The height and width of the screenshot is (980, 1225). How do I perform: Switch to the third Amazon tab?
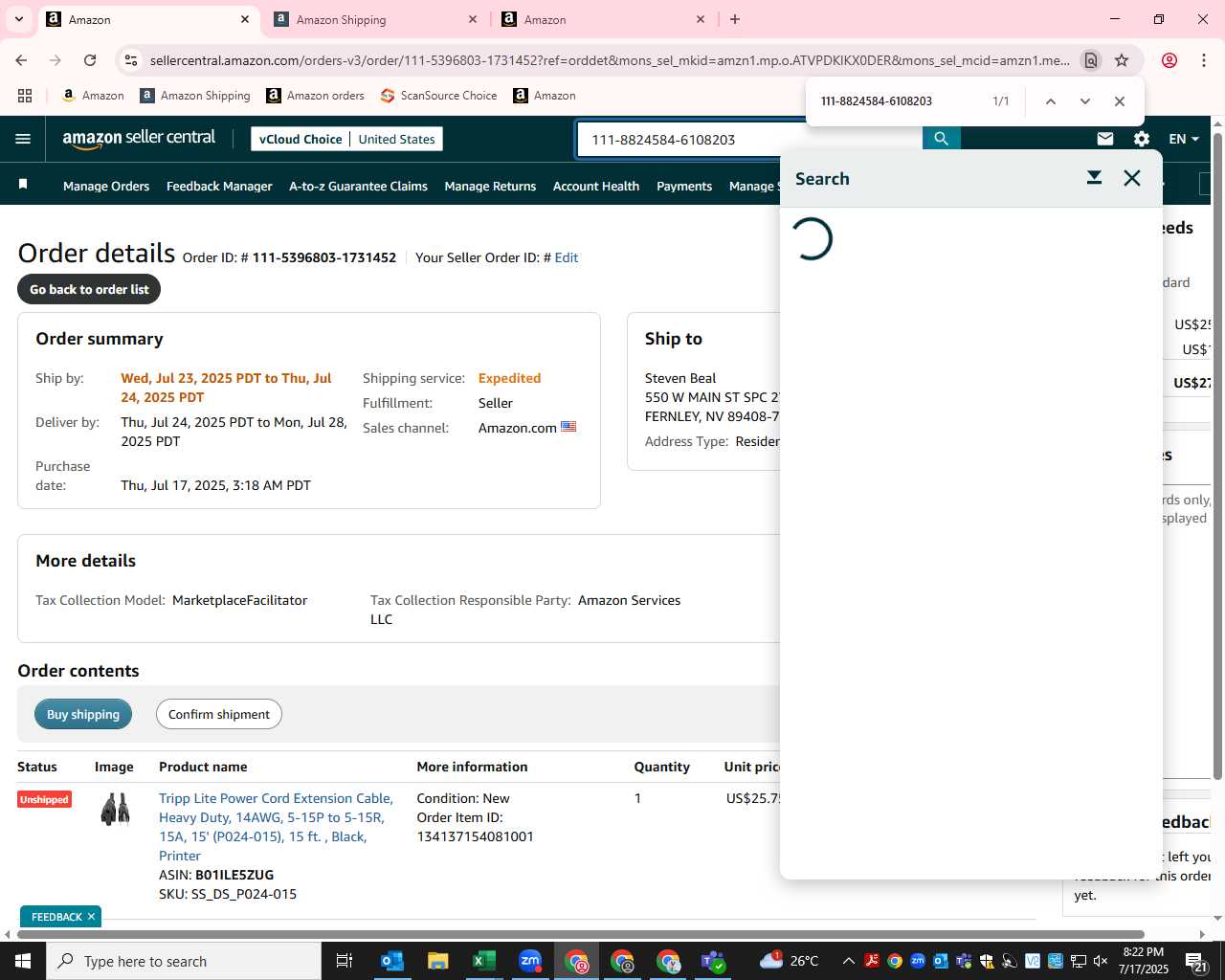(605, 19)
